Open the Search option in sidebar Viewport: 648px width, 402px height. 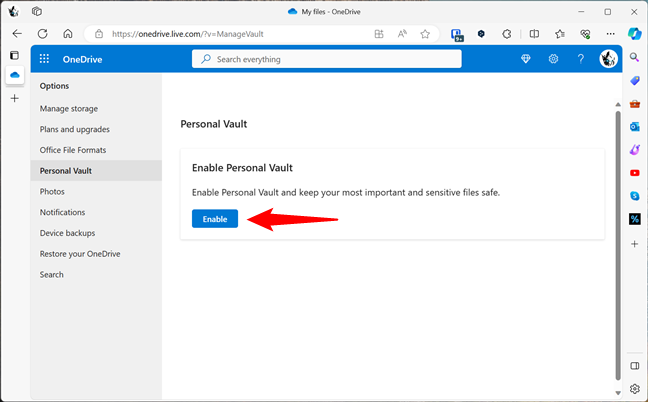[x=52, y=274]
